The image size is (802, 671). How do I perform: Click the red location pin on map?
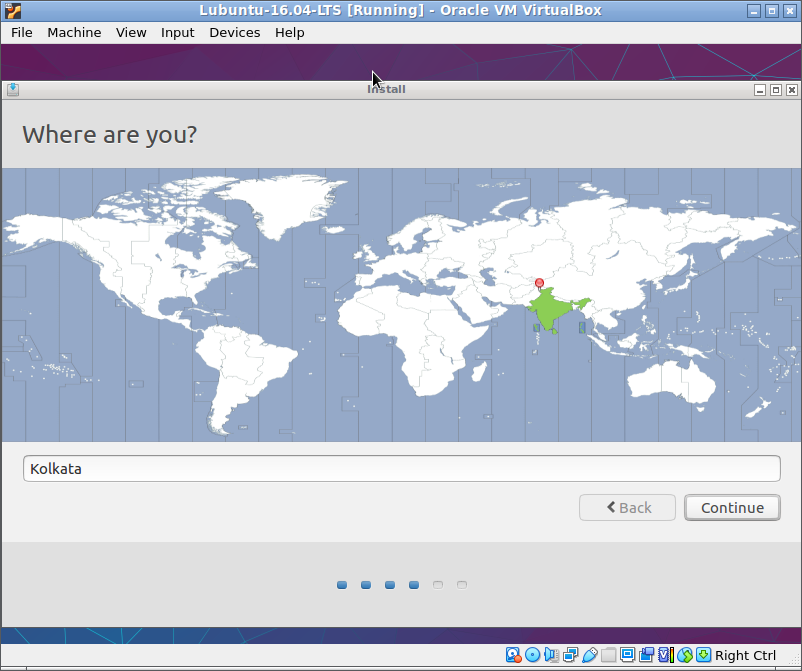click(539, 284)
